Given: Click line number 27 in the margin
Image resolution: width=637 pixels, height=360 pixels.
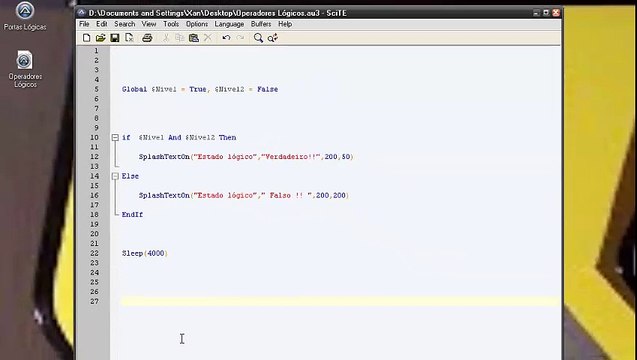Looking at the screenshot, I should point(94,301).
